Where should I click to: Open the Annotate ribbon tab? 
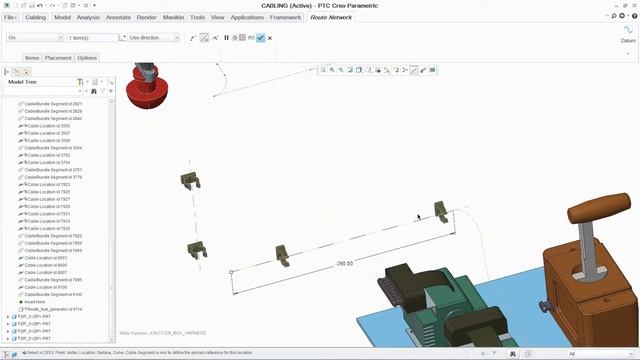coord(118,18)
